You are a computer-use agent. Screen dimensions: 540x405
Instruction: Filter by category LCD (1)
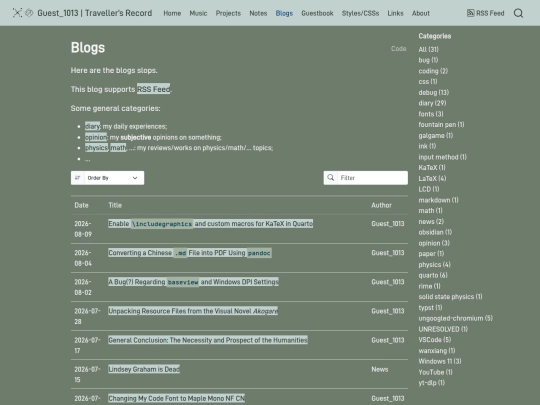coord(429,189)
